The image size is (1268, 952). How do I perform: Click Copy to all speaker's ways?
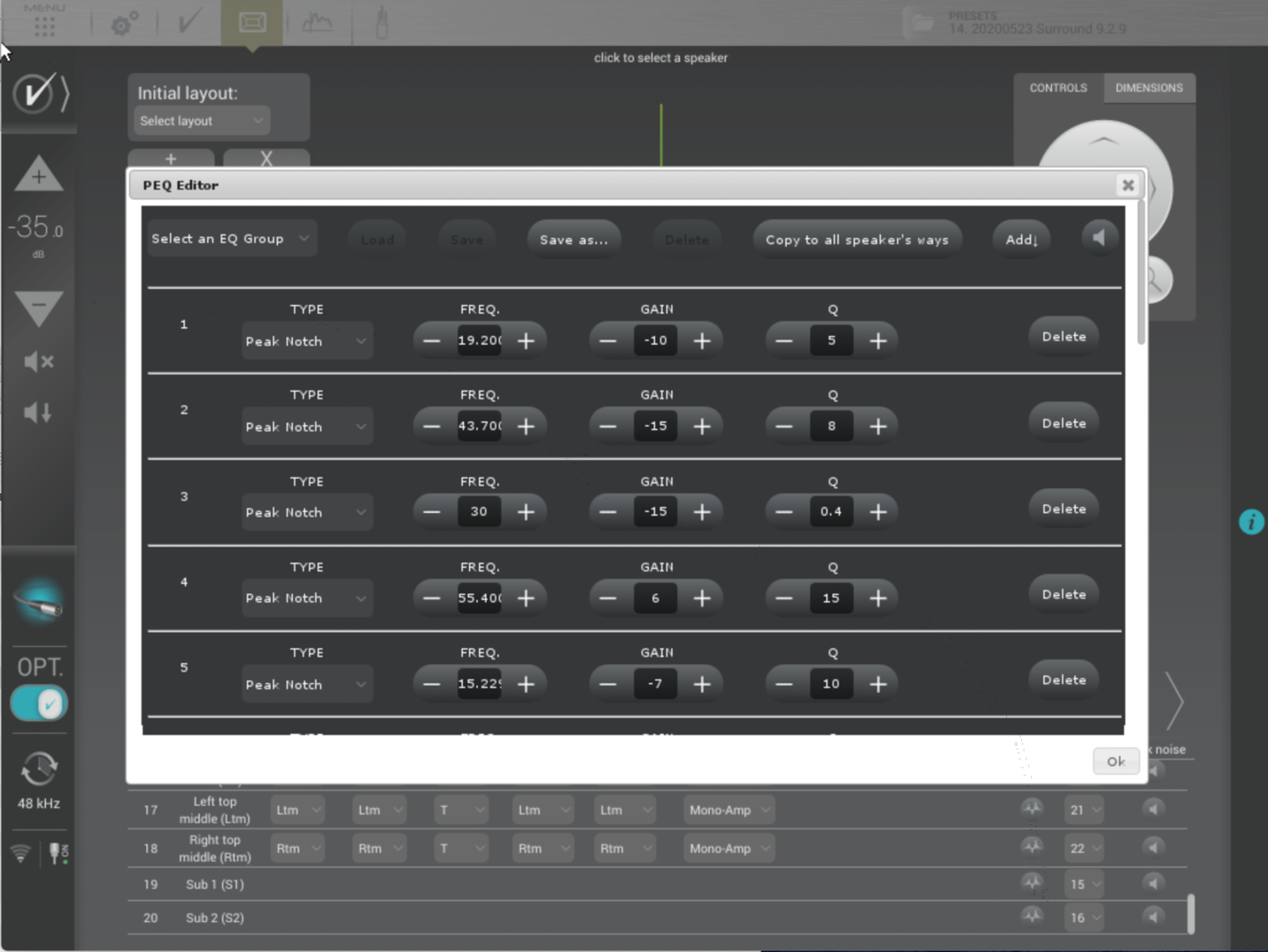(857, 239)
